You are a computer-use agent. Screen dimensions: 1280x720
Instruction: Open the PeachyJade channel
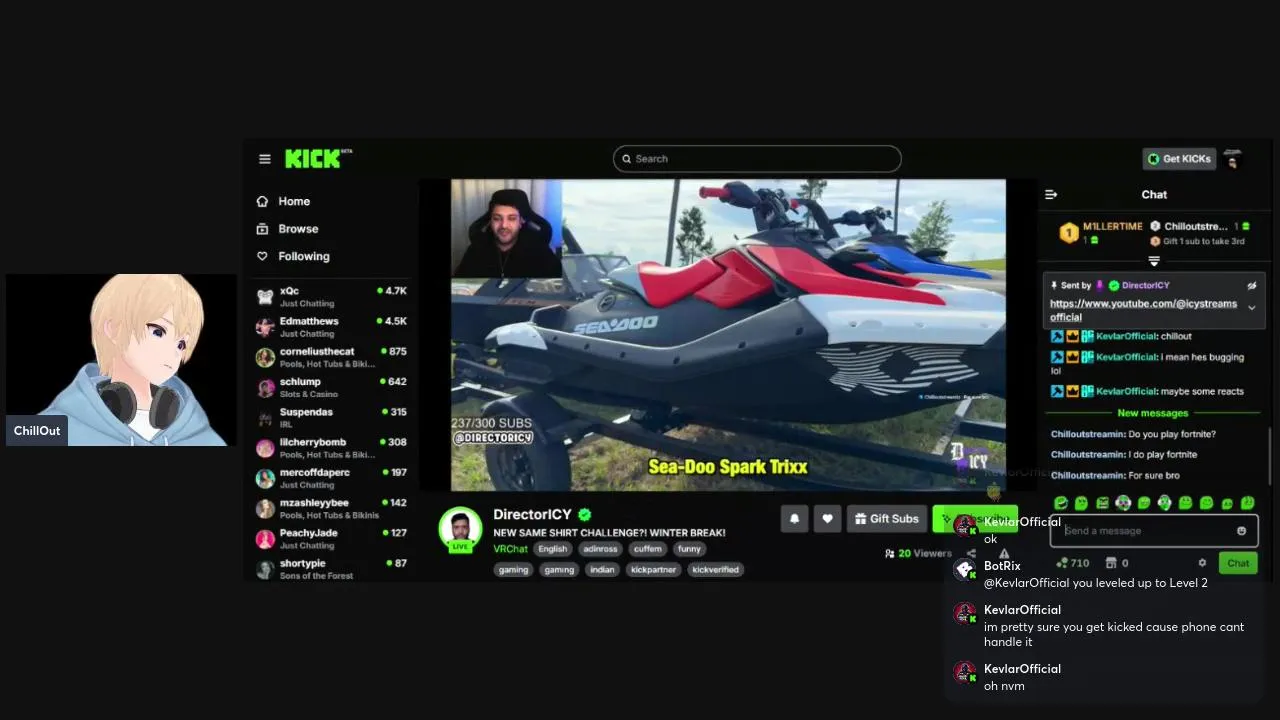click(x=332, y=538)
